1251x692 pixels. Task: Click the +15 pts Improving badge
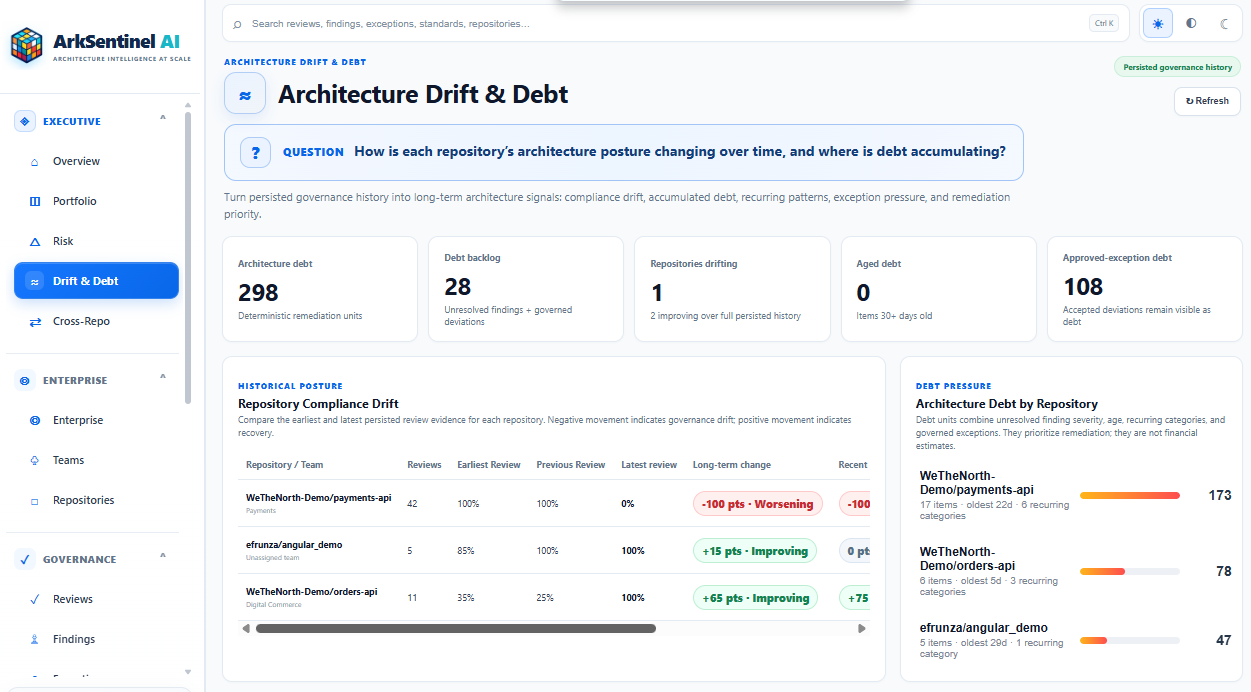(755, 551)
